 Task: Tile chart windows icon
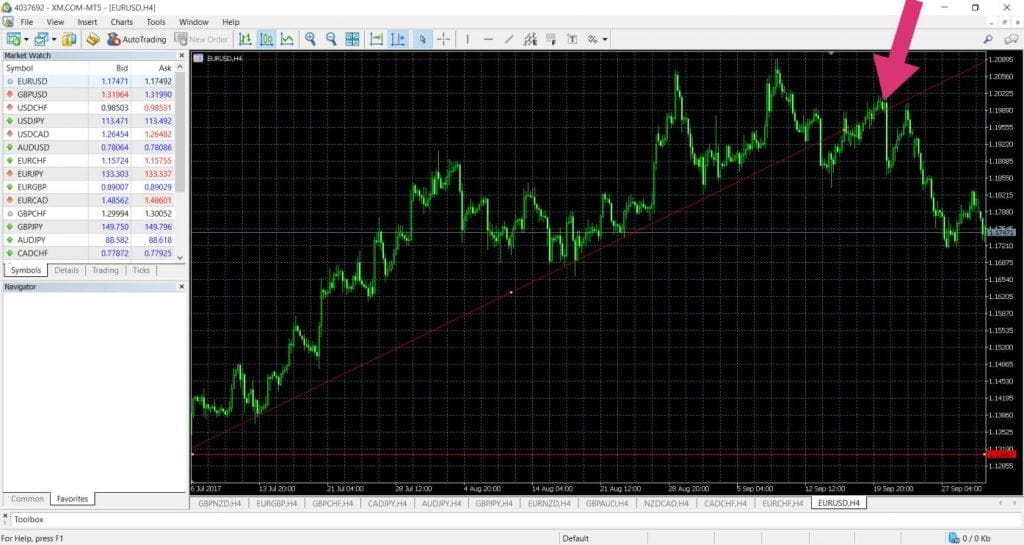click(x=352, y=39)
